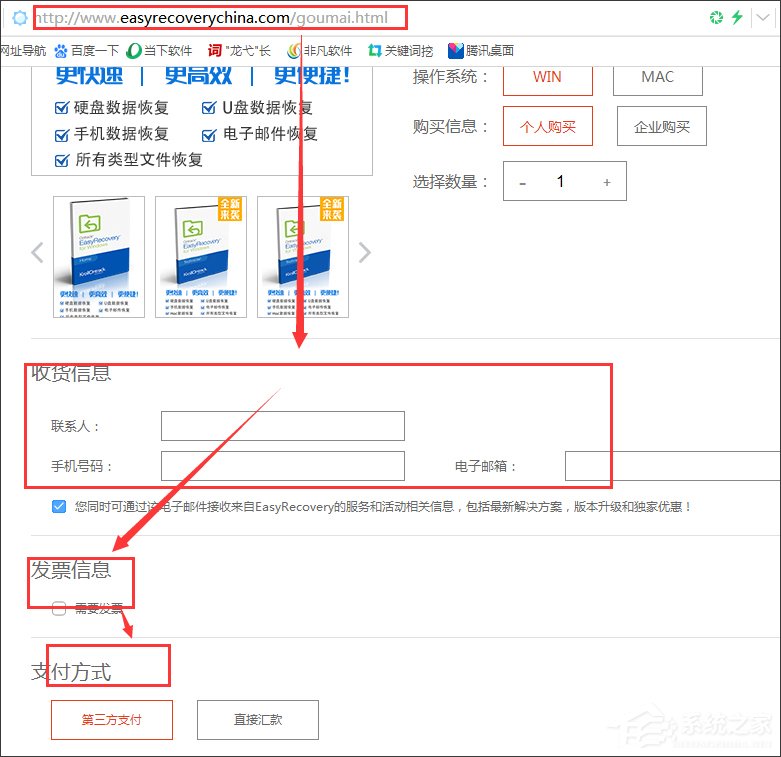Click the 手机数据恢复 feature checkmark

pyautogui.click(x=62, y=134)
